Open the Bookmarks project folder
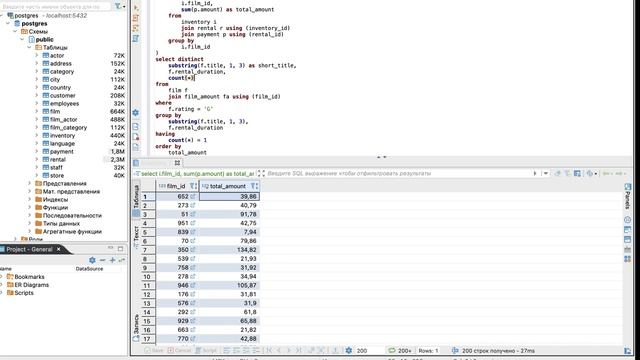Screen dimensions: 640x360 click(29, 277)
